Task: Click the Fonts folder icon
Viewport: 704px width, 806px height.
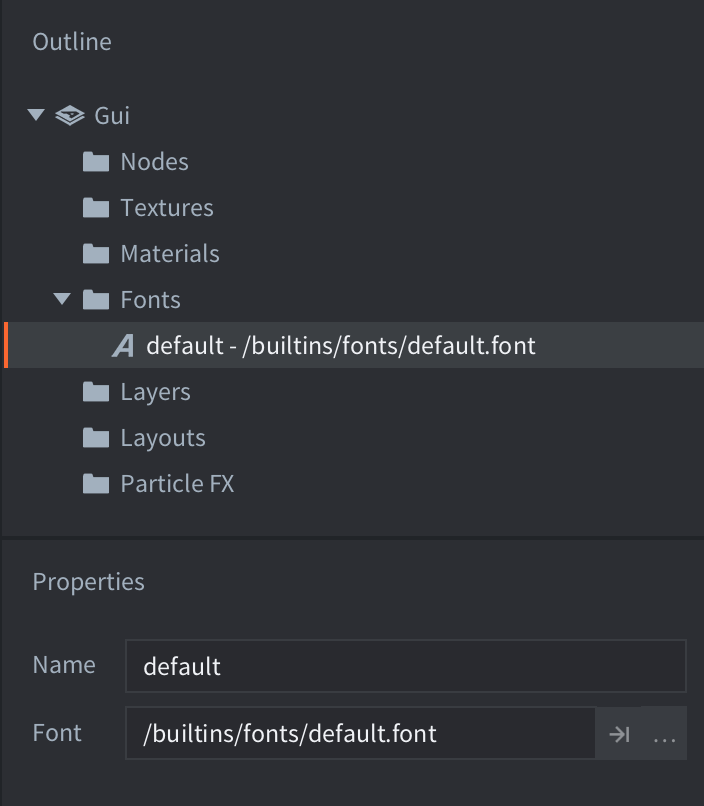Action: coord(95,299)
